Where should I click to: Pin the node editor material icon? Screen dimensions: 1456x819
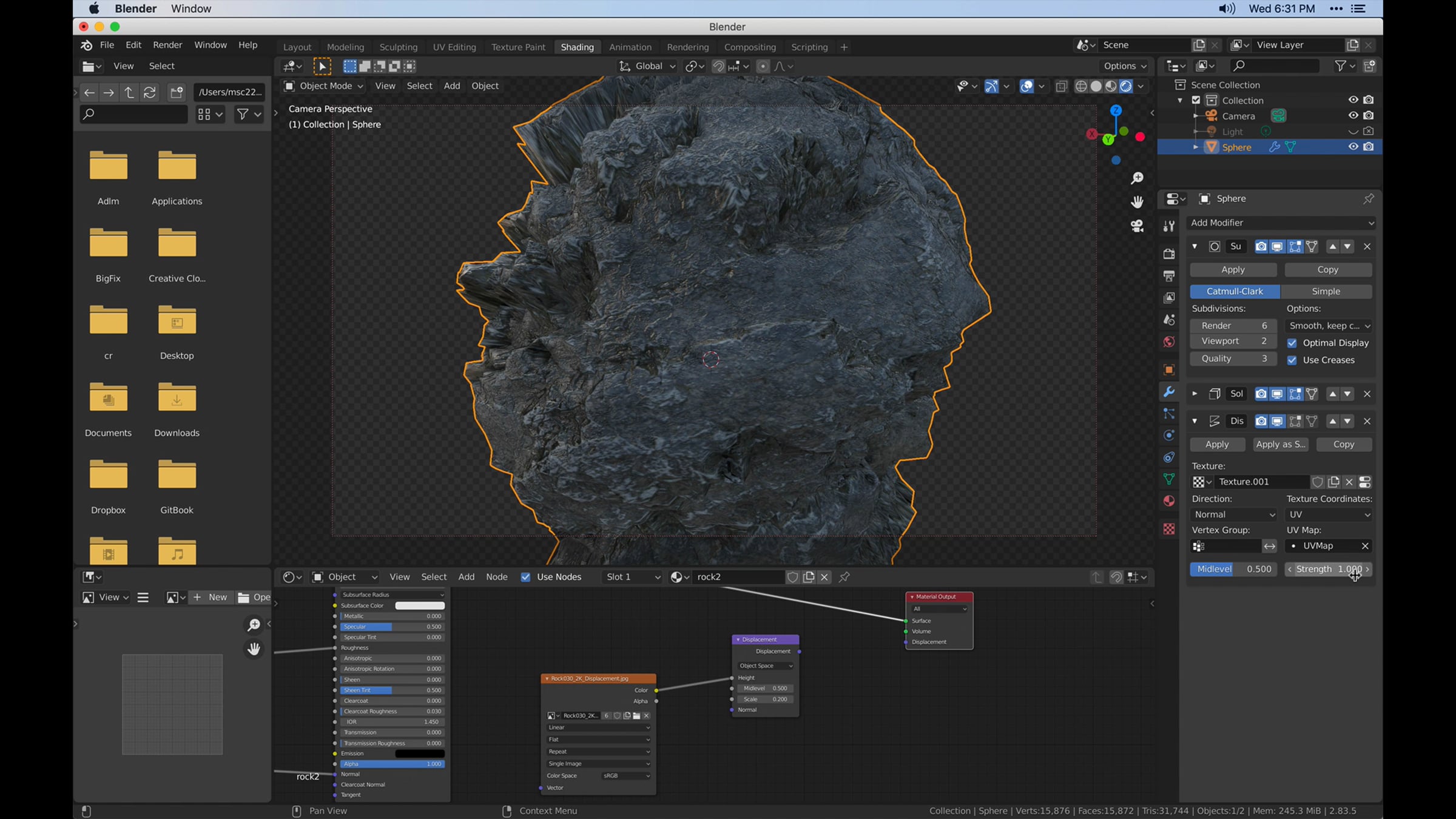point(844,577)
